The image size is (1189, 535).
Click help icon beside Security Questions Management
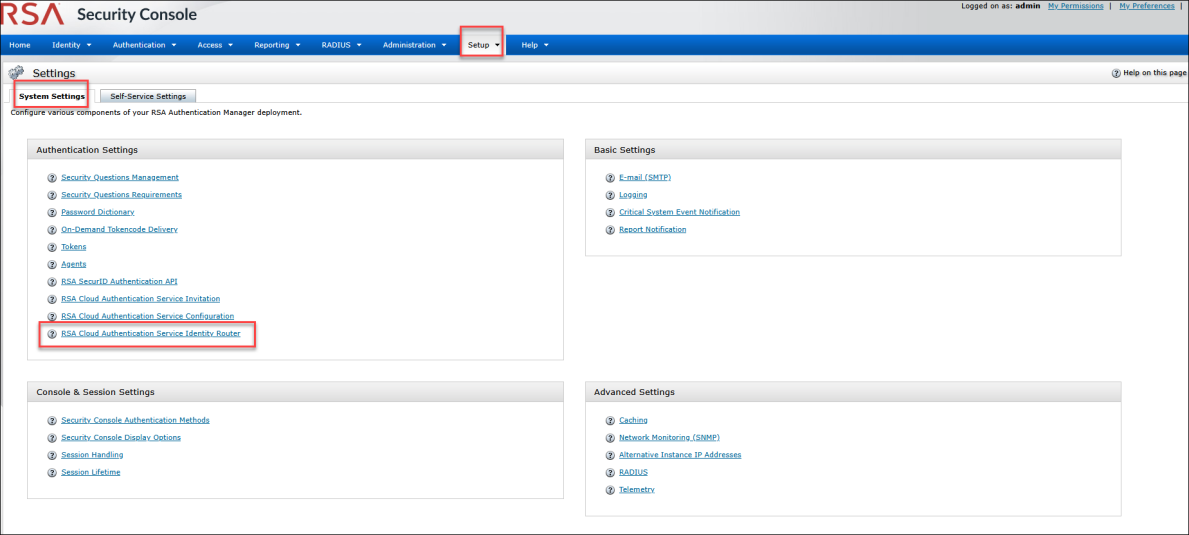coord(52,178)
